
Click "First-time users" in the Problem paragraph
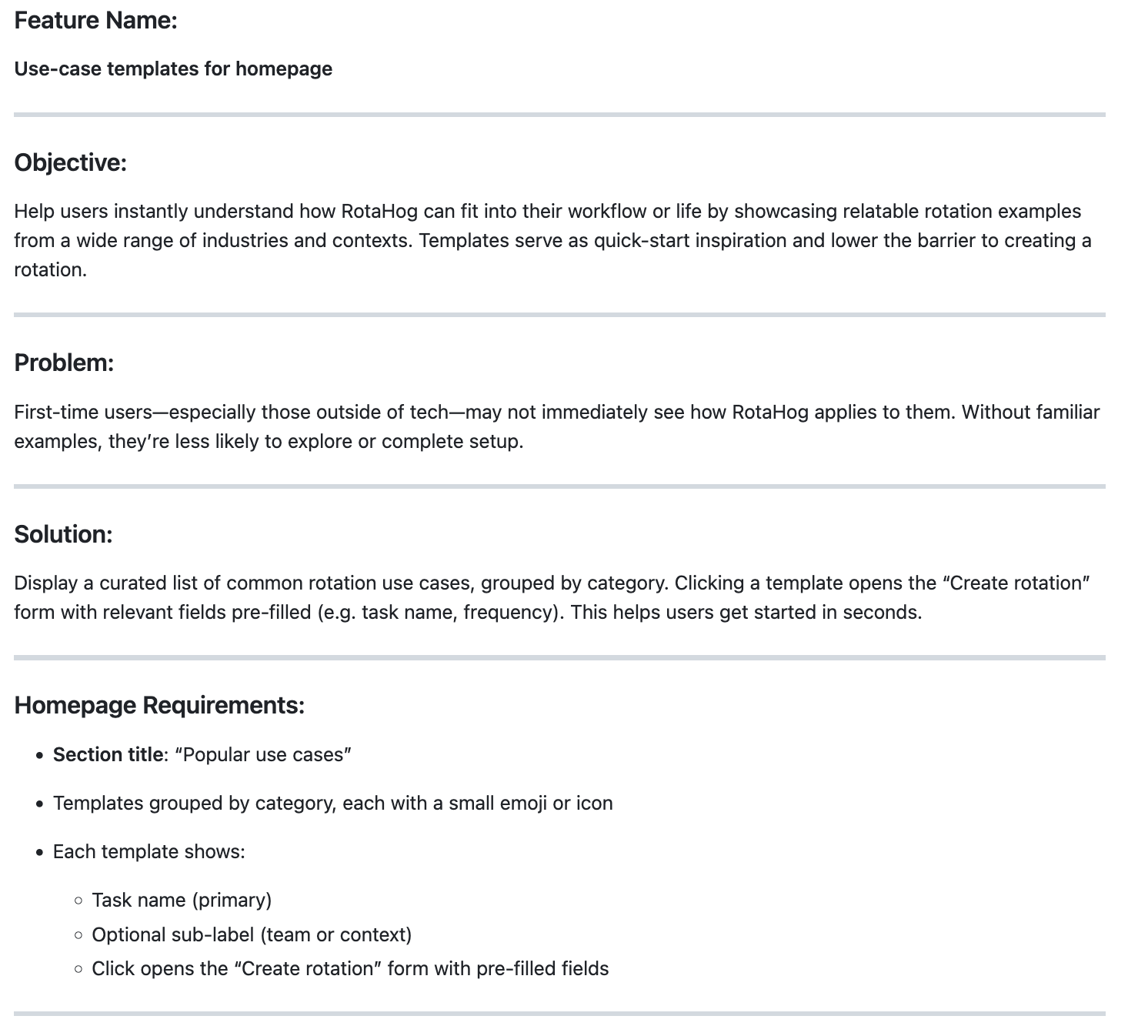pyautogui.click(x=83, y=413)
